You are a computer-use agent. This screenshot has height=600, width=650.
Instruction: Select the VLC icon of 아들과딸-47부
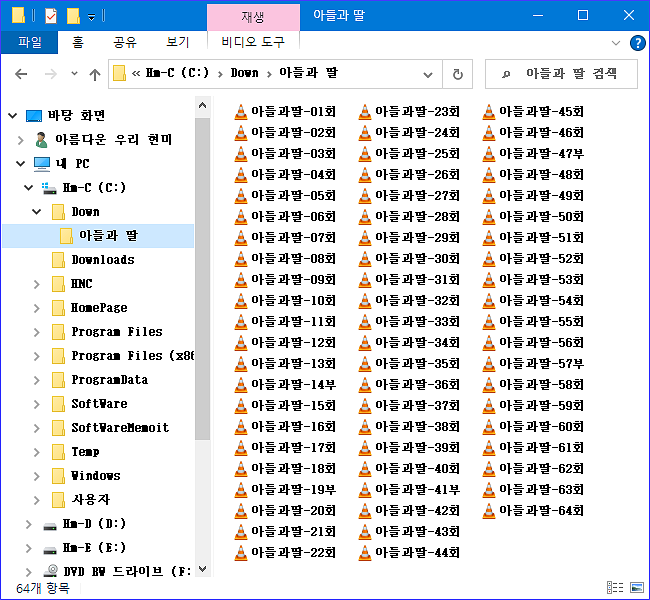click(489, 154)
